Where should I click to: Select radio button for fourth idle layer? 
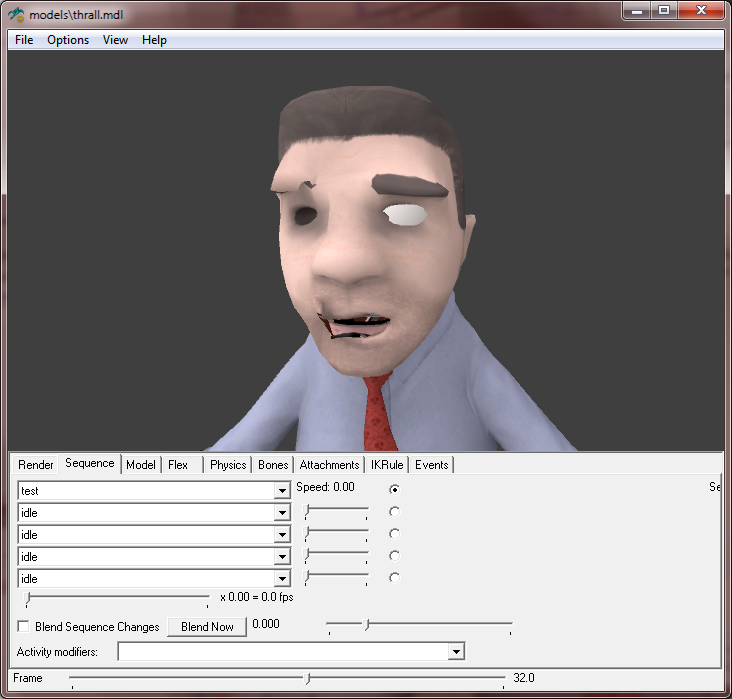[394, 578]
